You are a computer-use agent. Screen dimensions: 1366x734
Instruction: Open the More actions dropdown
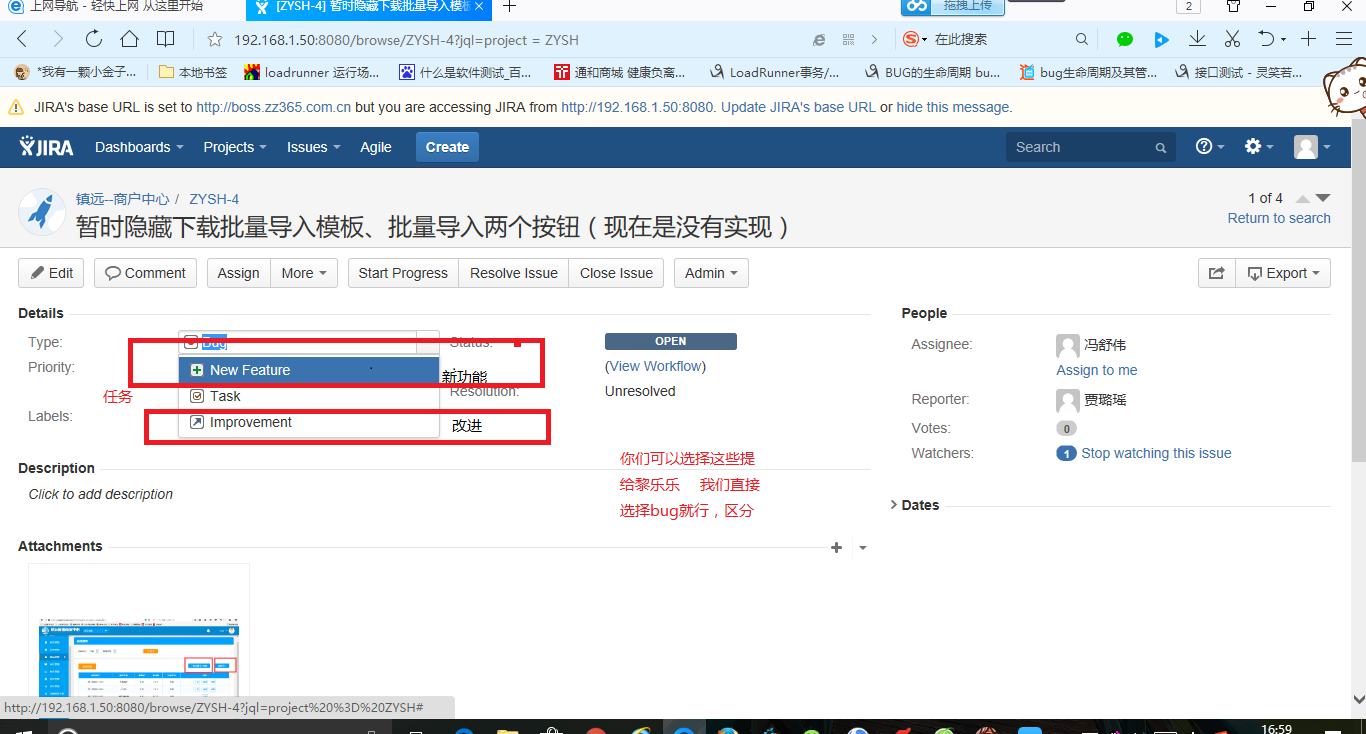(x=303, y=273)
